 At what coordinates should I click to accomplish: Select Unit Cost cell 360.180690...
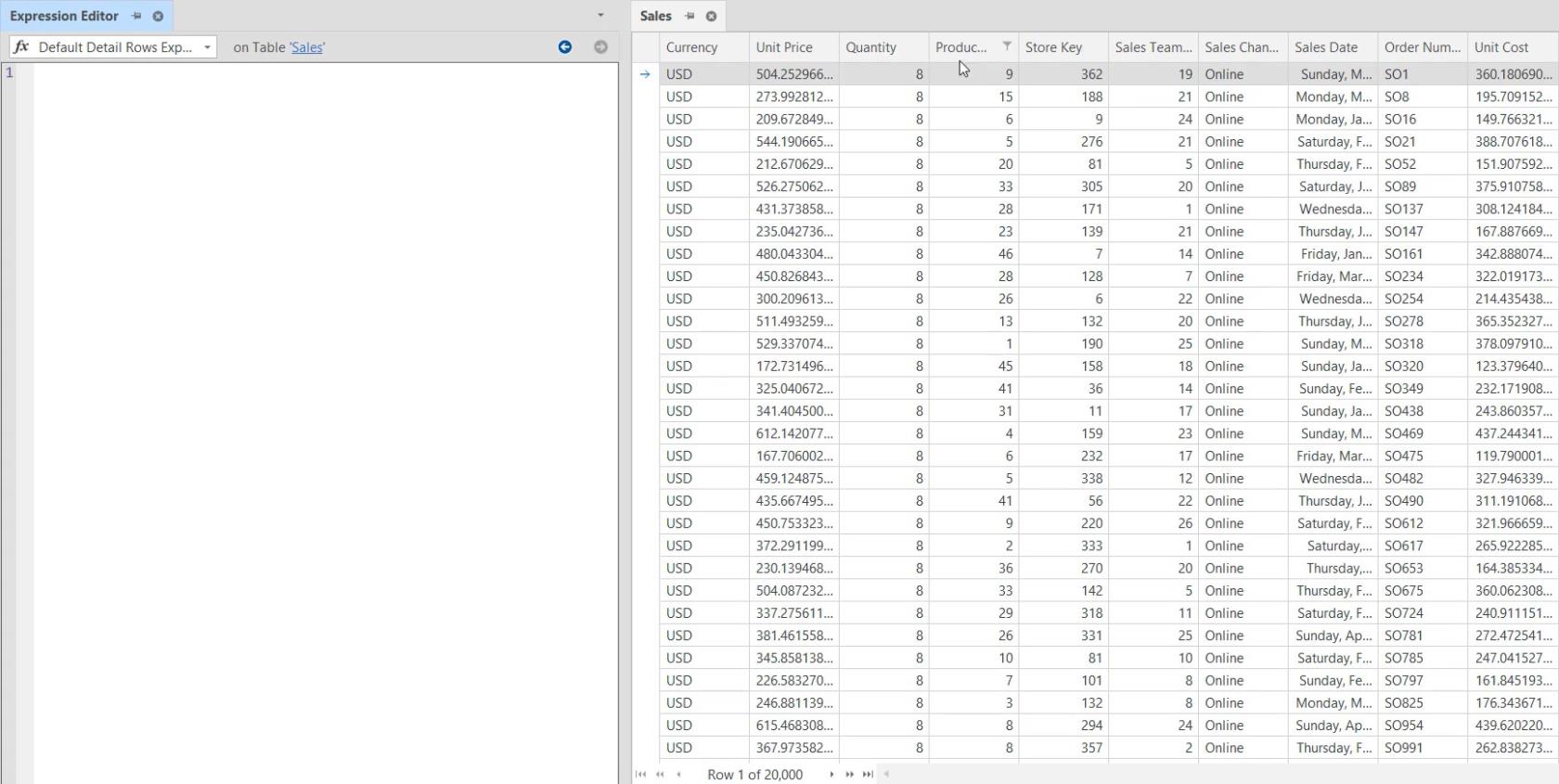point(1513,74)
